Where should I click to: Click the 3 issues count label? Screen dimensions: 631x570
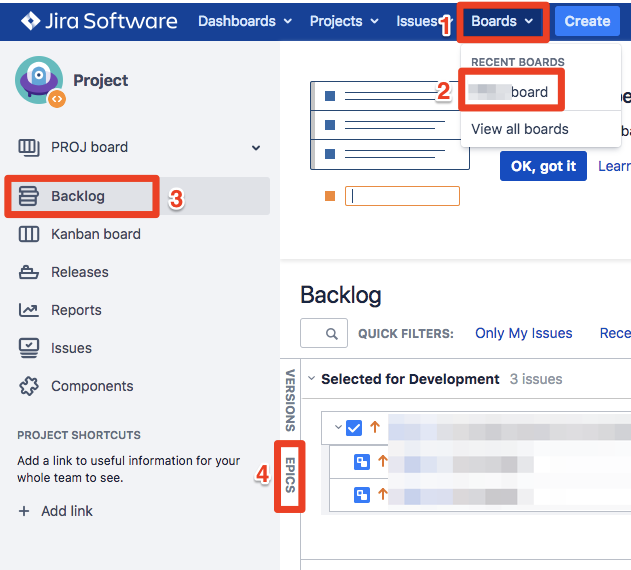pos(536,379)
